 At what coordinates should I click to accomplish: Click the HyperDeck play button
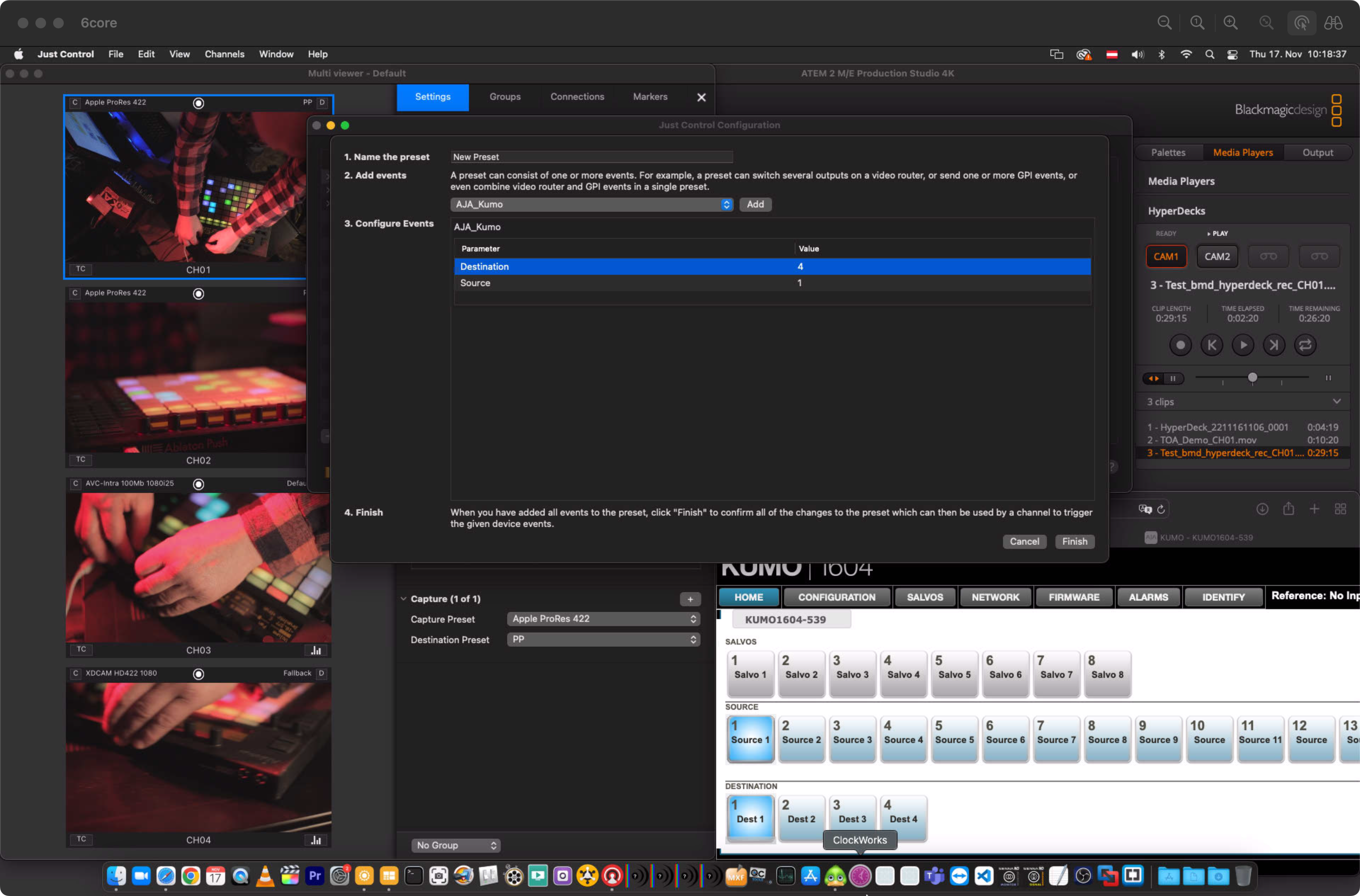coord(1243,344)
